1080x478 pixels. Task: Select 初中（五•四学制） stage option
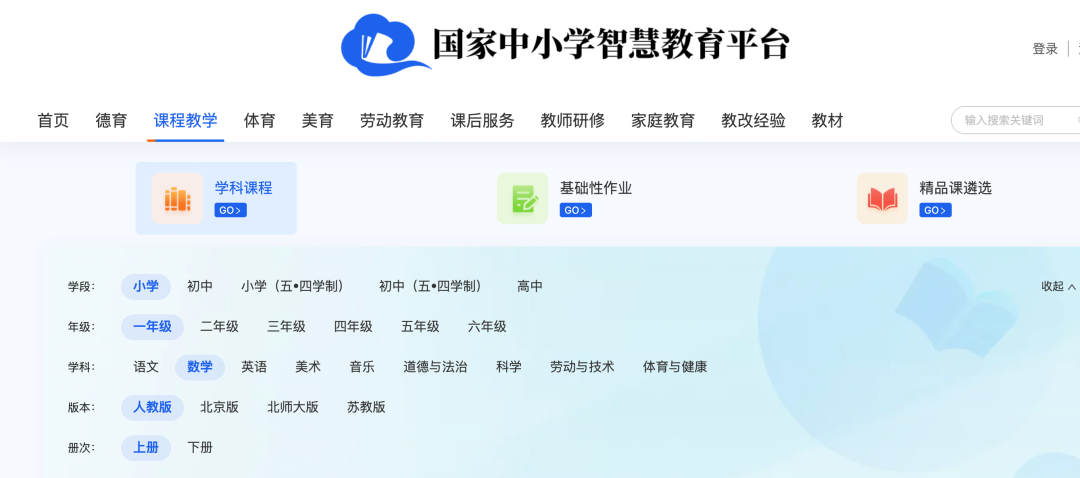coord(431,287)
